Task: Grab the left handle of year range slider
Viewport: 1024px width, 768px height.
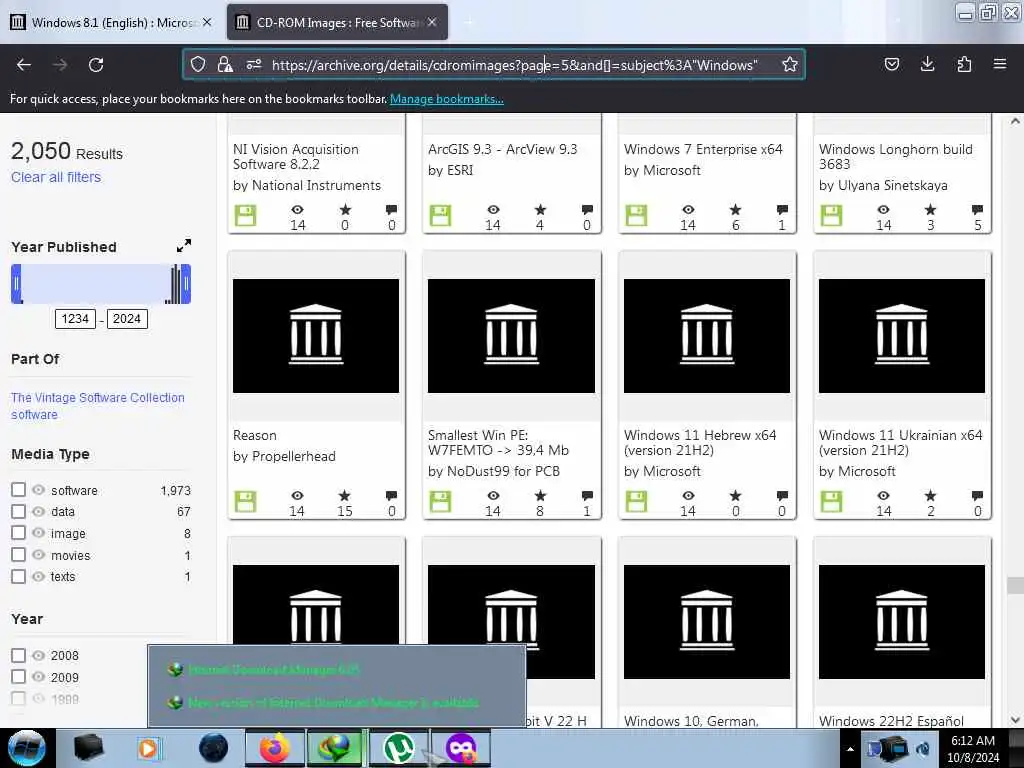Action: pyautogui.click(x=16, y=284)
